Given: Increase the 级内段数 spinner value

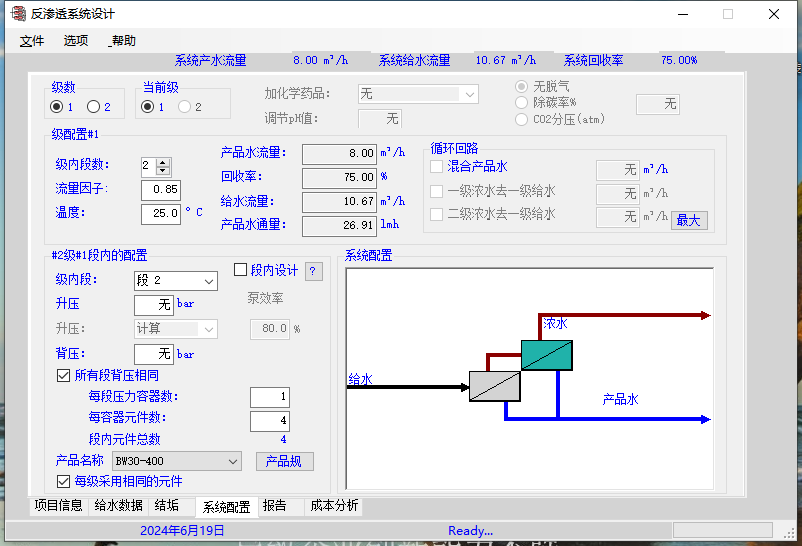Looking at the screenshot, I should point(164,161).
